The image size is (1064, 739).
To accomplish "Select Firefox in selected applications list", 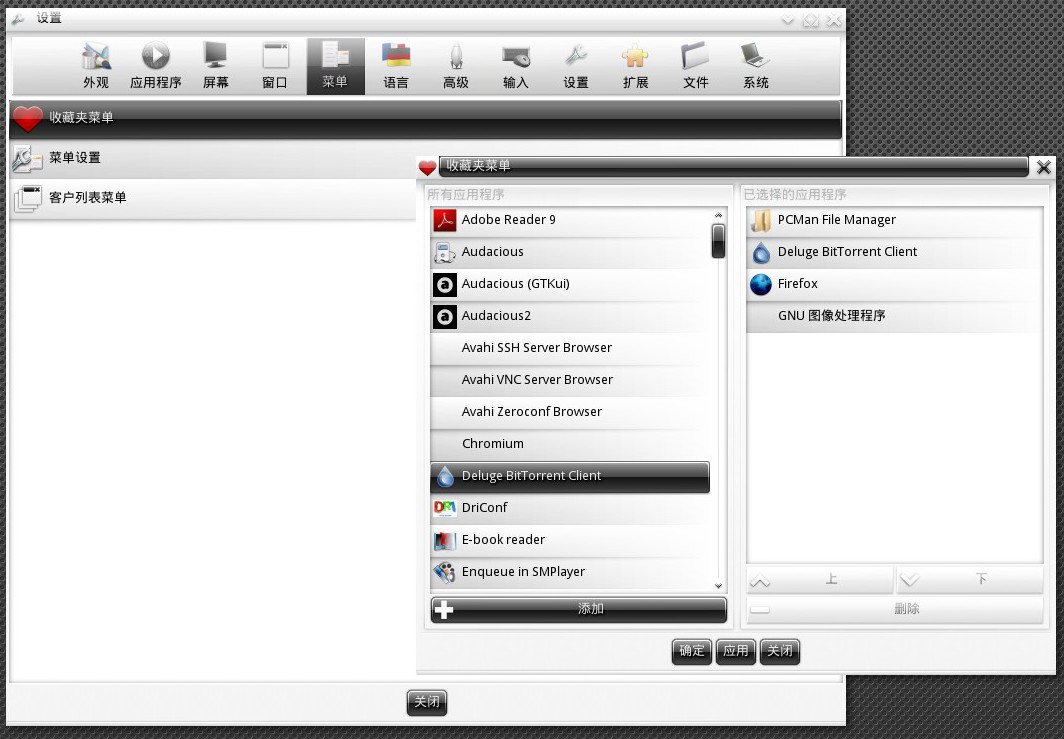I will [894, 284].
